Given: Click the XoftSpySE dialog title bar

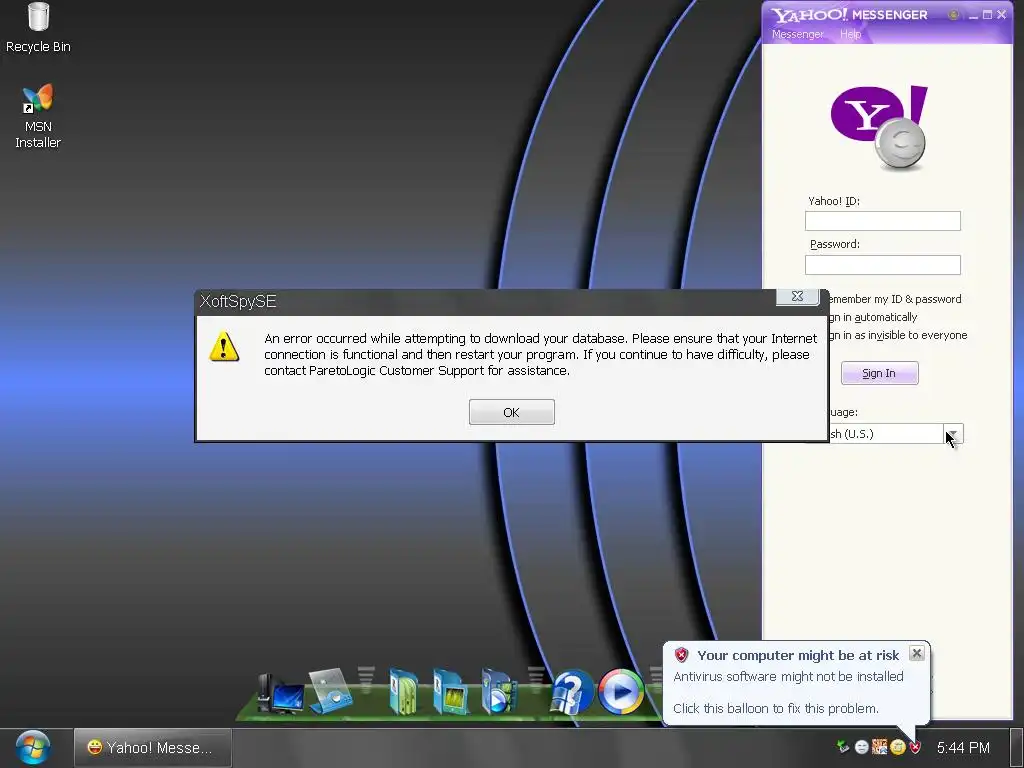Looking at the screenshot, I should (486, 302).
